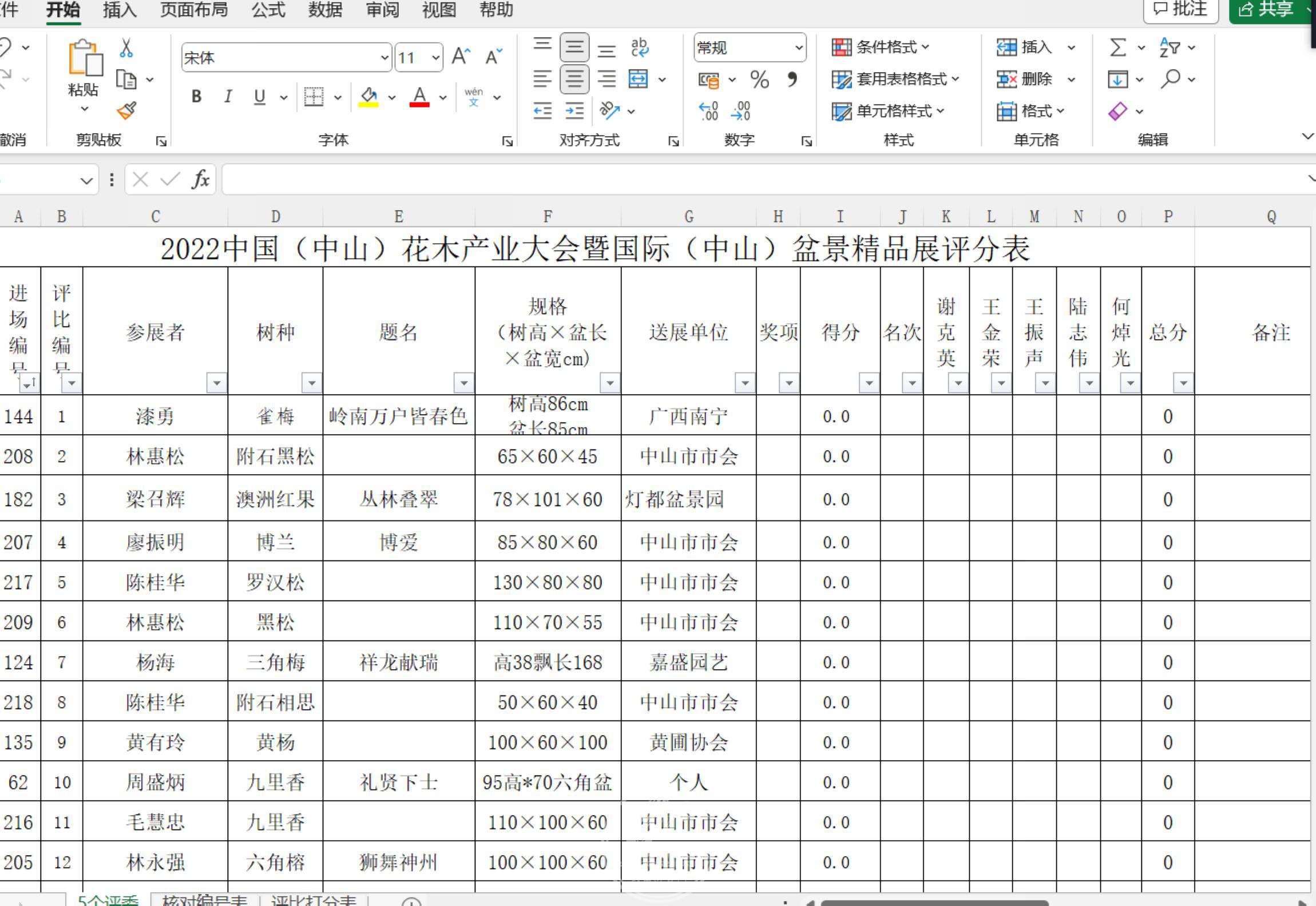Open the filter dropdown for 树种 column
The image size is (1316, 906).
312,383
